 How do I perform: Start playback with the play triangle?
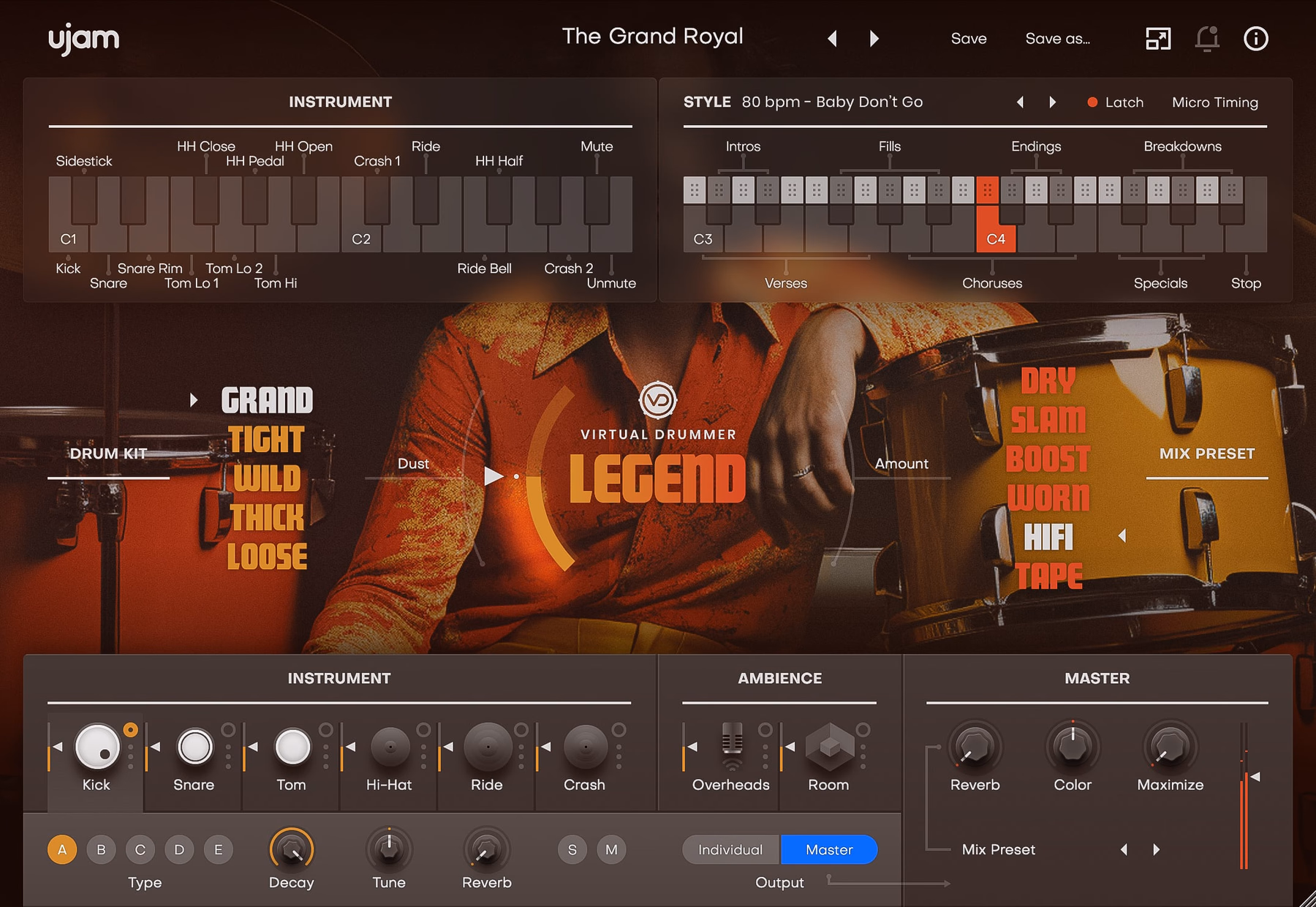[494, 476]
